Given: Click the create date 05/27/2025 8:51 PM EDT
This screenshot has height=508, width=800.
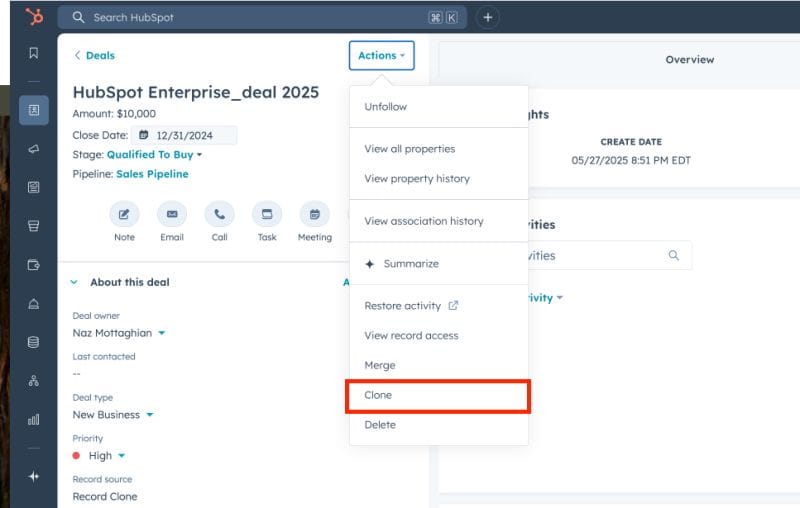Looking at the screenshot, I should pyautogui.click(x=631, y=160).
